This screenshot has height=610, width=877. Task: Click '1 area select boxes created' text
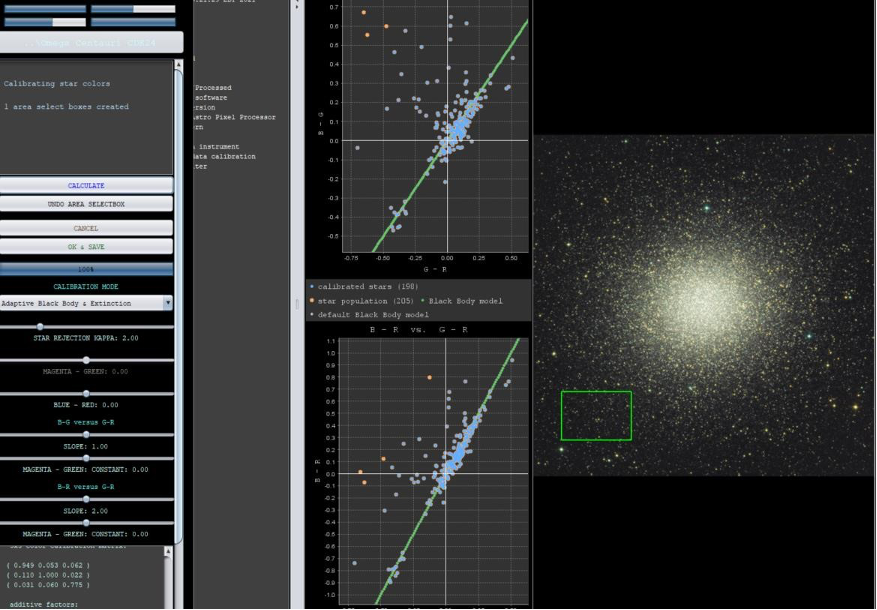(x=66, y=107)
